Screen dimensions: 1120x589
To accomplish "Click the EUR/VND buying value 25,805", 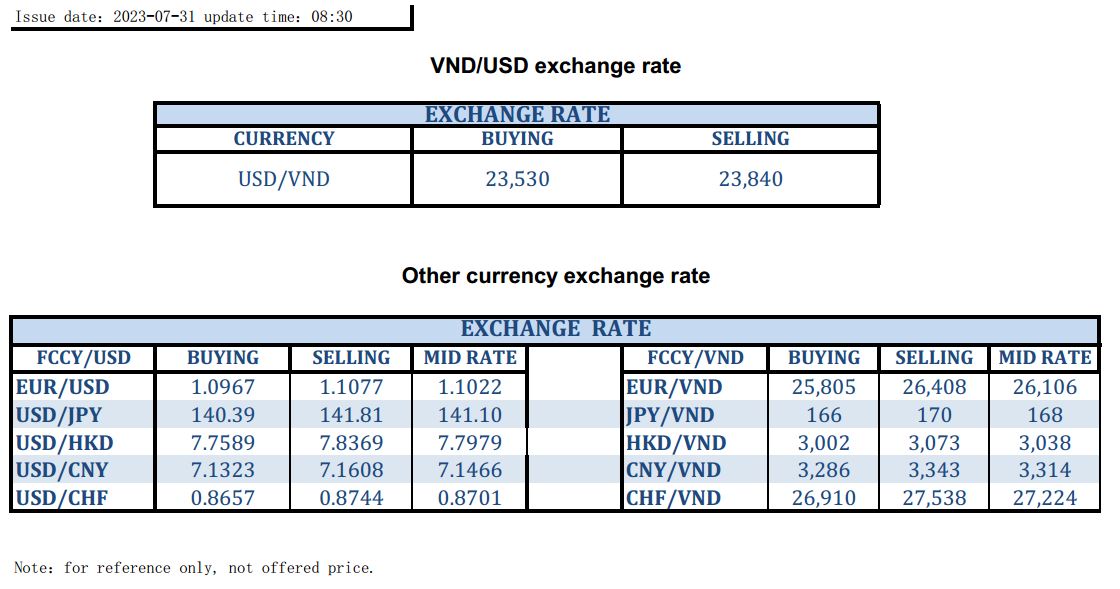I will 824,387.
